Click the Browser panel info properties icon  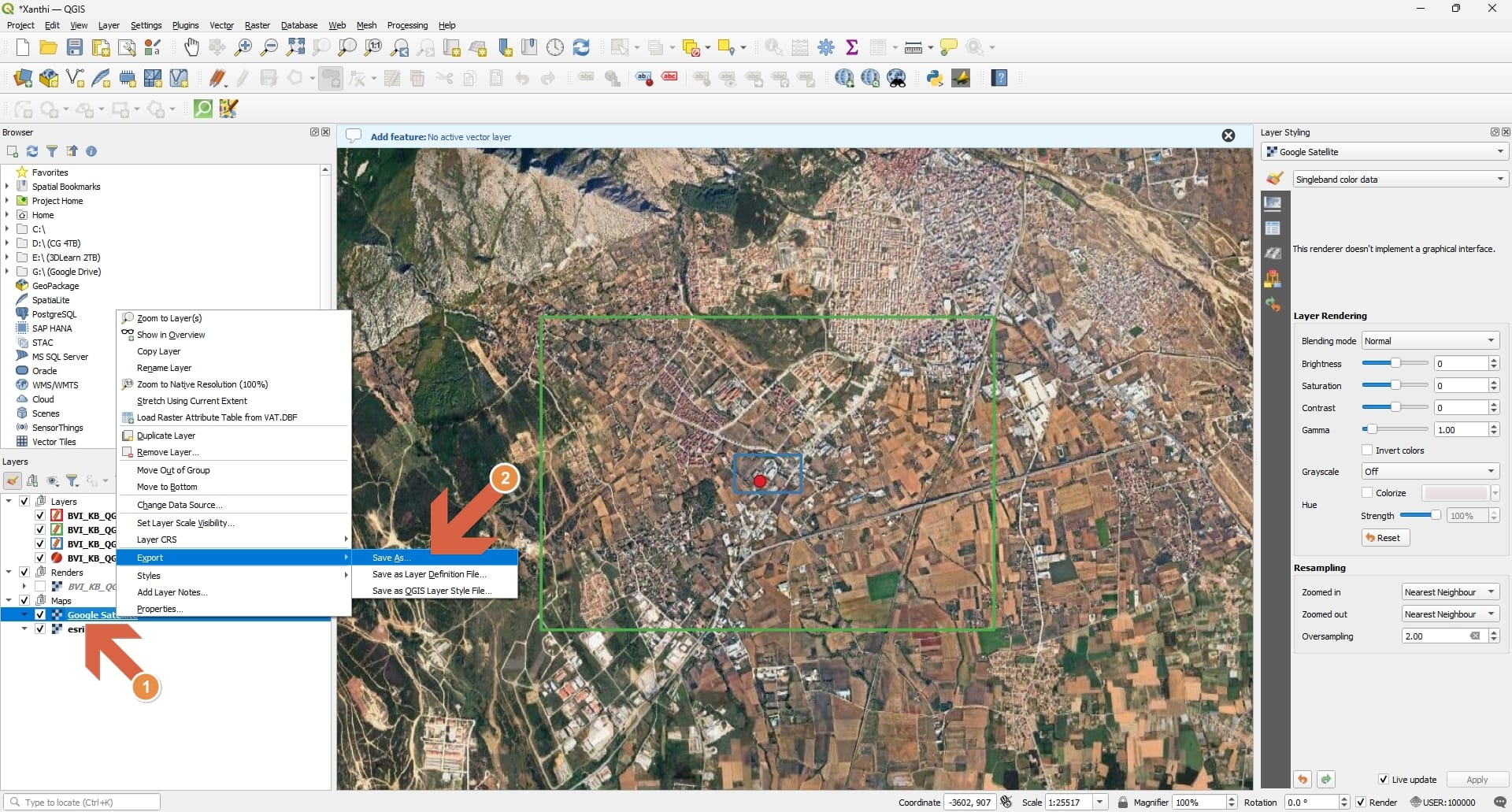(x=91, y=151)
